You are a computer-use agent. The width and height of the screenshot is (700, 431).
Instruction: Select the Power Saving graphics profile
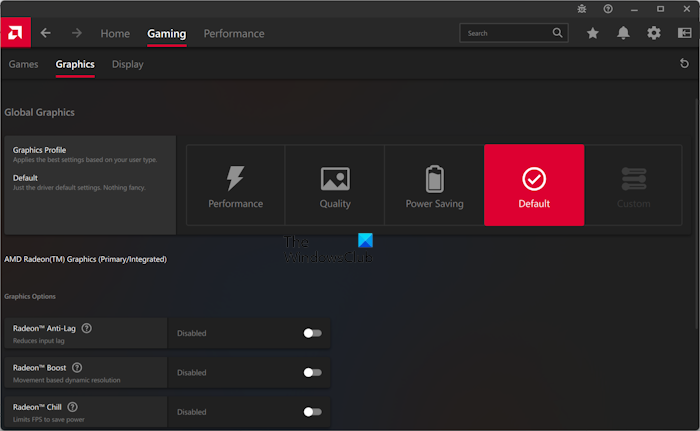coord(434,185)
